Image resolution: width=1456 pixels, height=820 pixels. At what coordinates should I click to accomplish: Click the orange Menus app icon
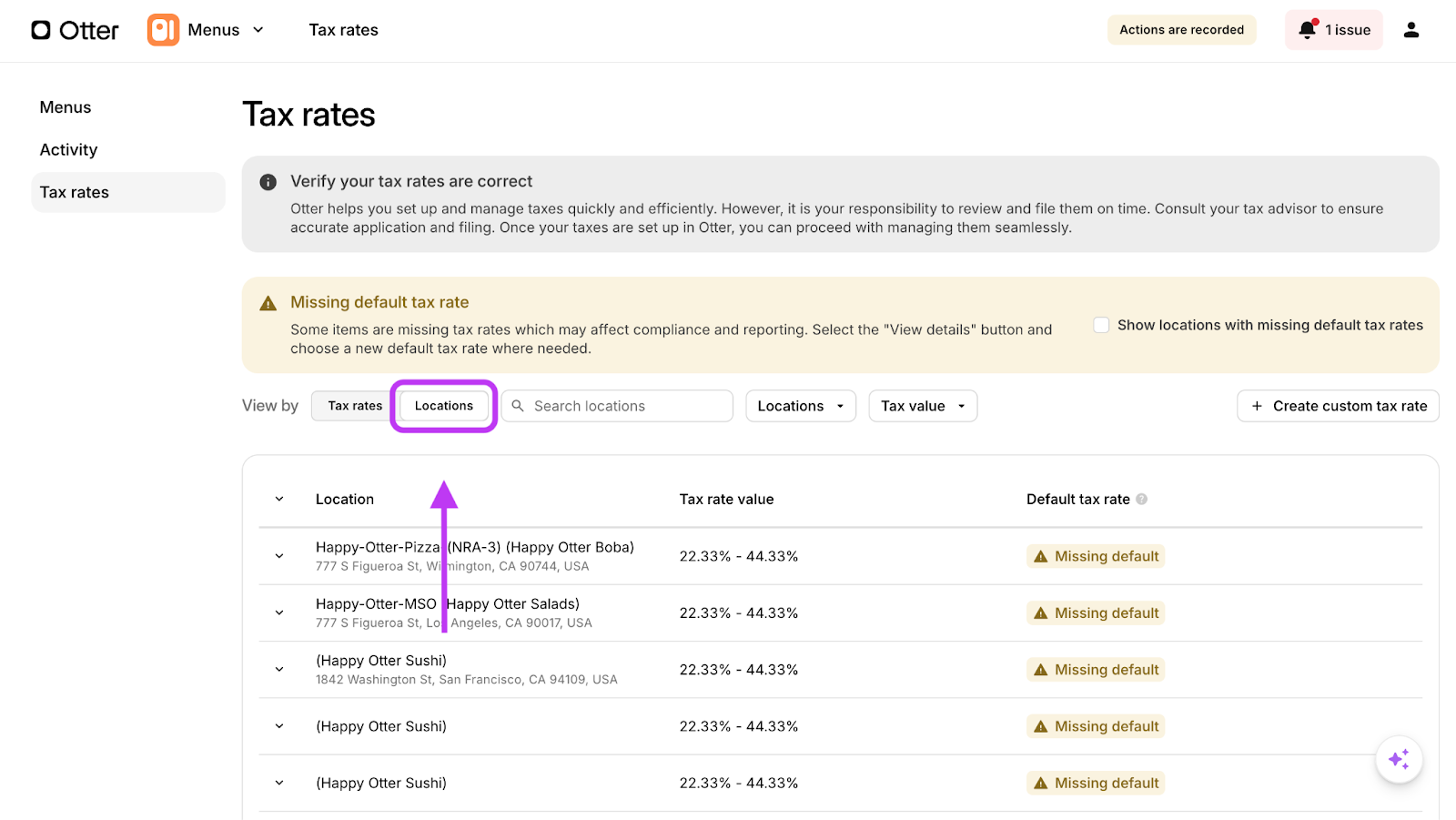(x=163, y=30)
